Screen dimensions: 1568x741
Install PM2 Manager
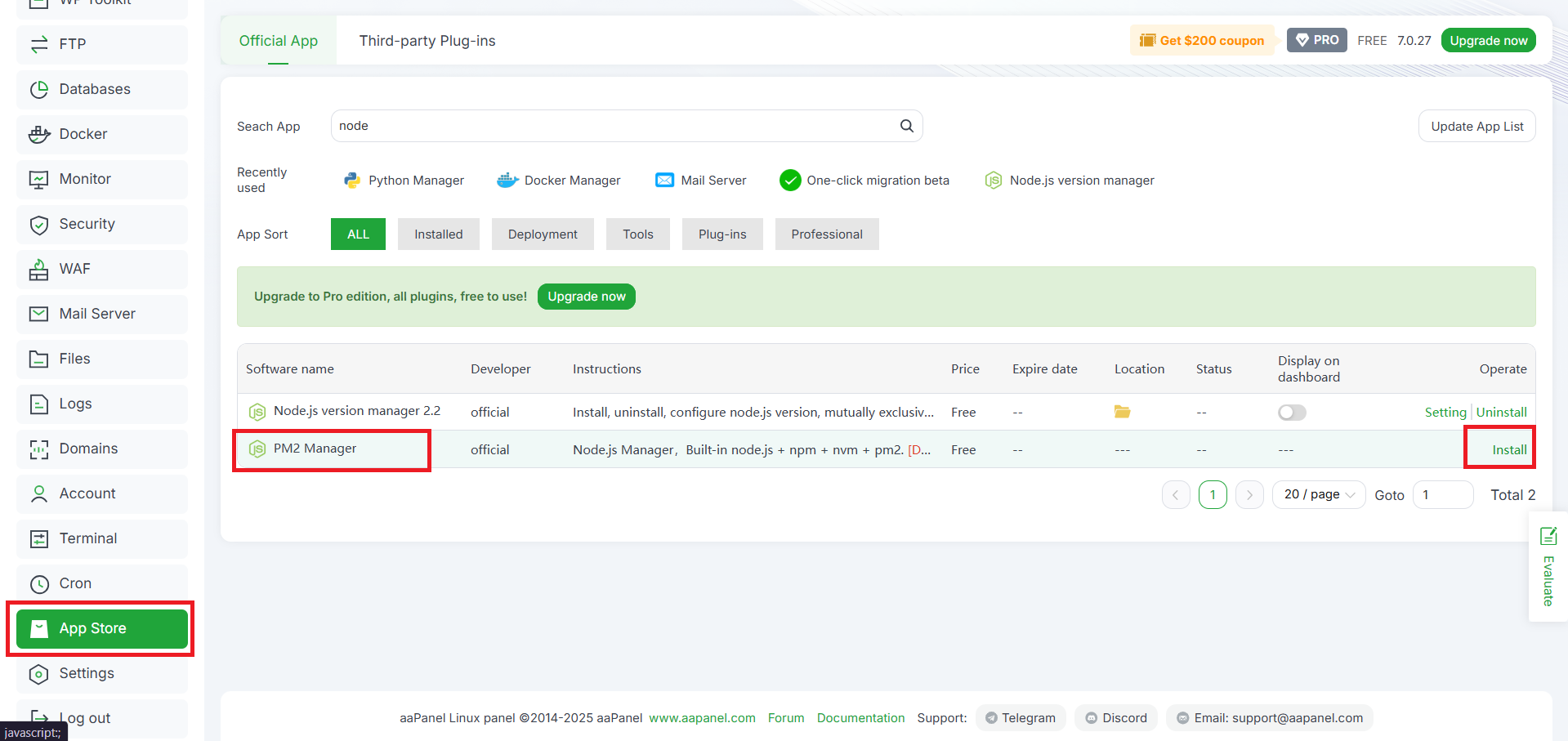tap(1509, 449)
